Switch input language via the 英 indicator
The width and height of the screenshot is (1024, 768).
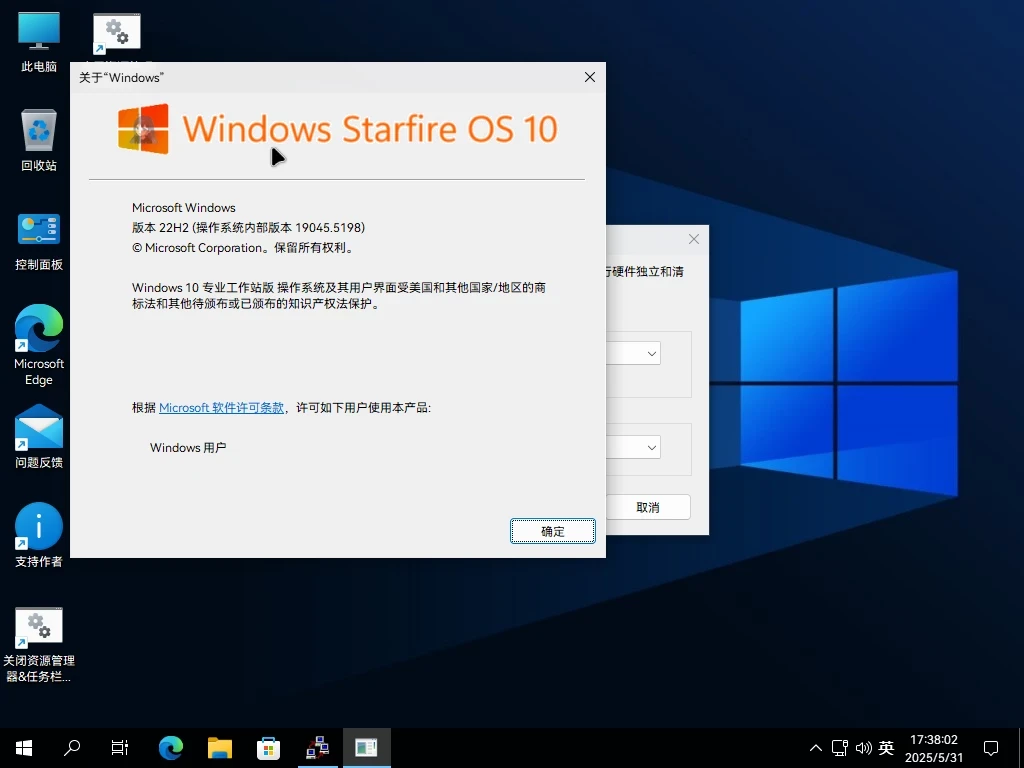(886, 747)
